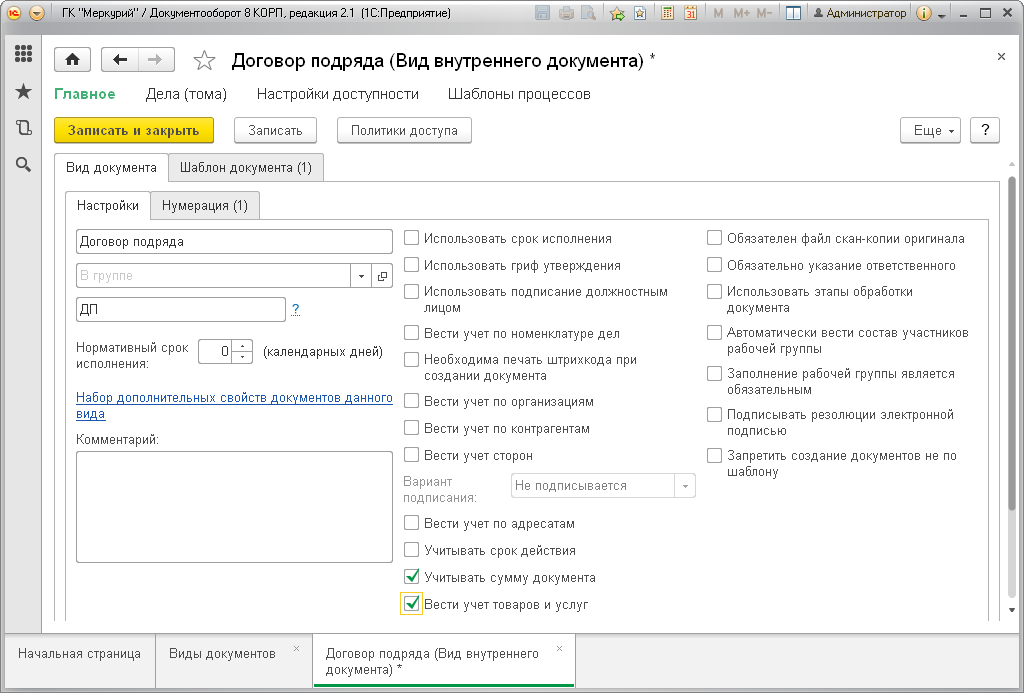Open the form selector next to В группе

click(382, 276)
